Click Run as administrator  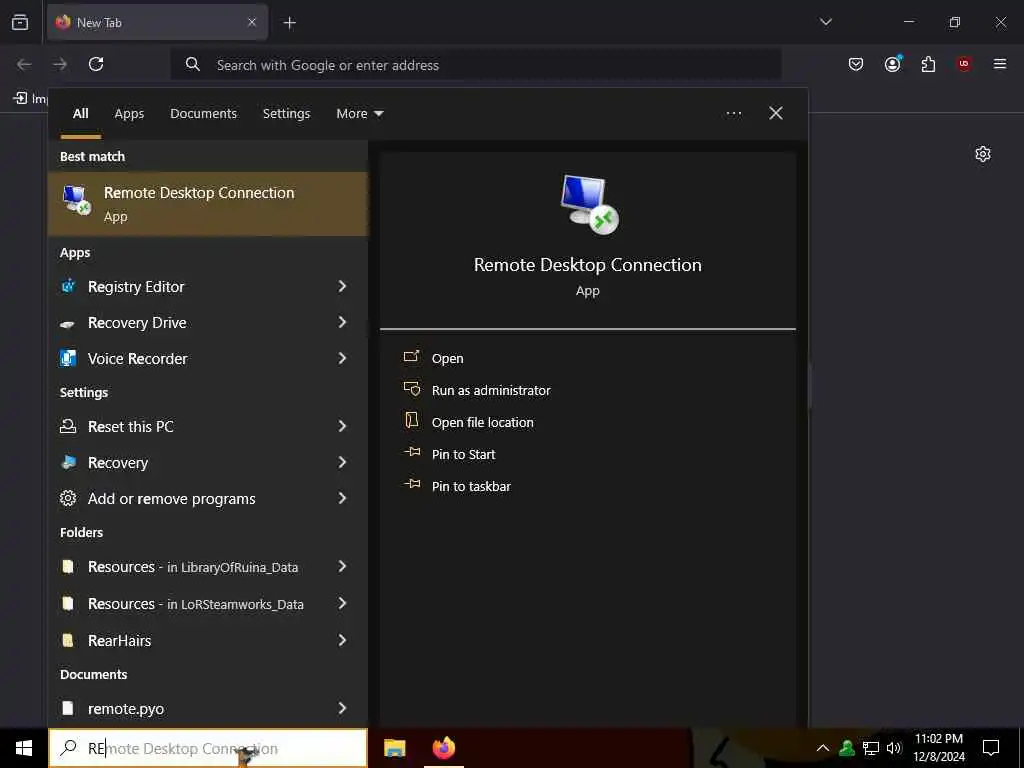pos(490,391)
